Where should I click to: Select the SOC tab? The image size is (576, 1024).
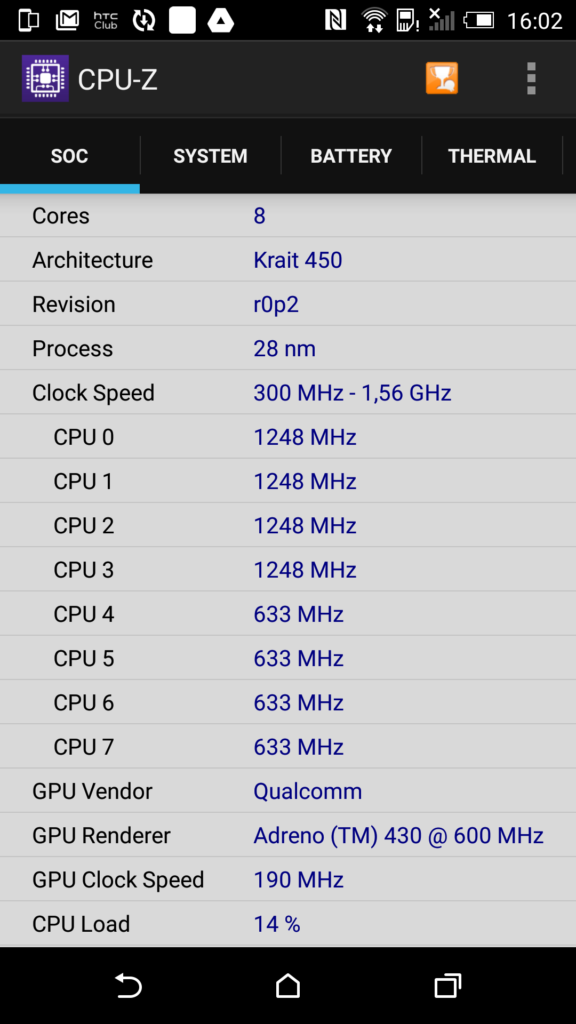pyautogui.click(x=70, y=156)
